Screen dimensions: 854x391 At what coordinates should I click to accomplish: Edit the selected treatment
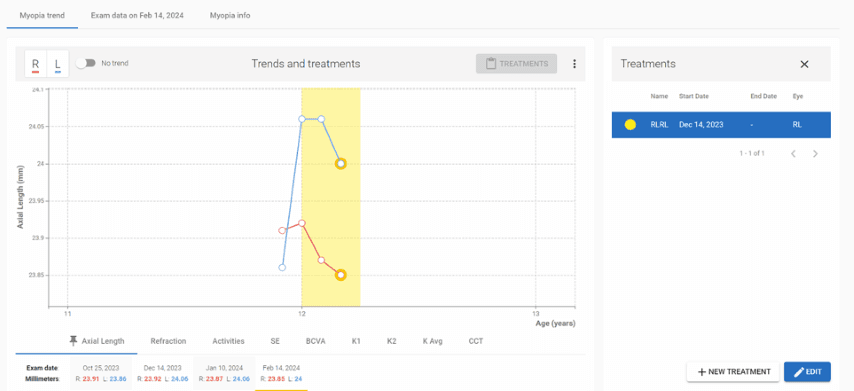pyautogui.click(x=807, y=371)
